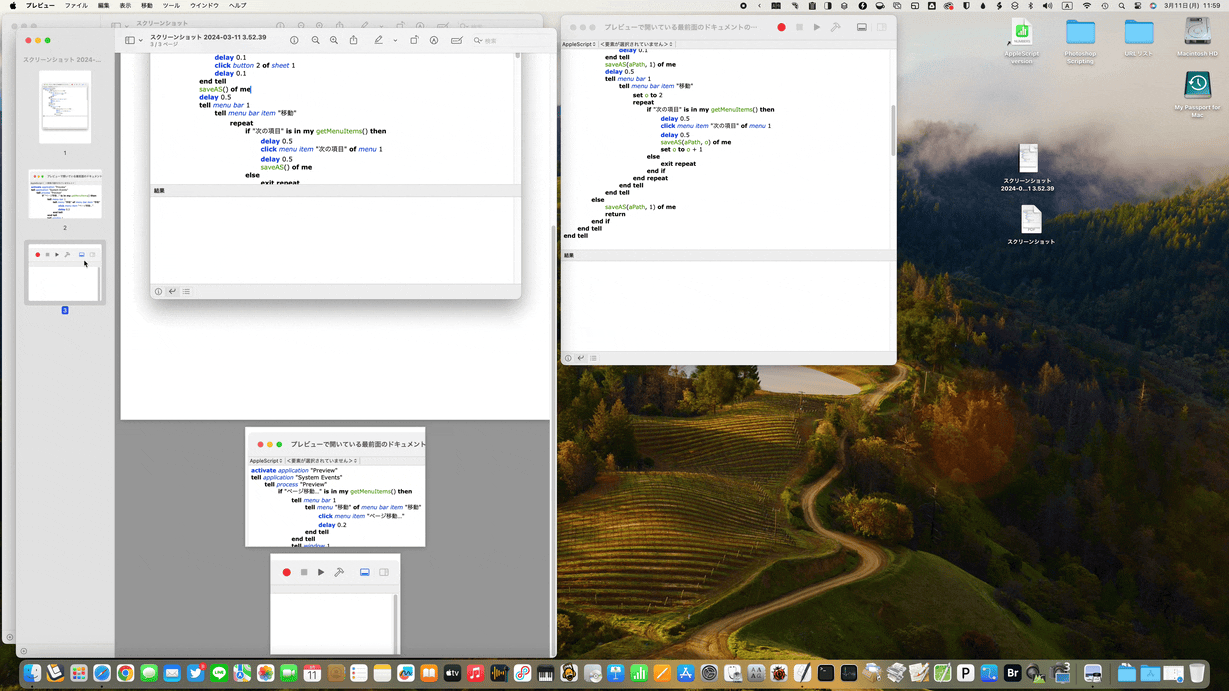The height and width of the screenshot is (691, 1229).
Task: Click the Rotate icon in Preview toolbar
Action: pyautogui.click(x=414, y=41)
